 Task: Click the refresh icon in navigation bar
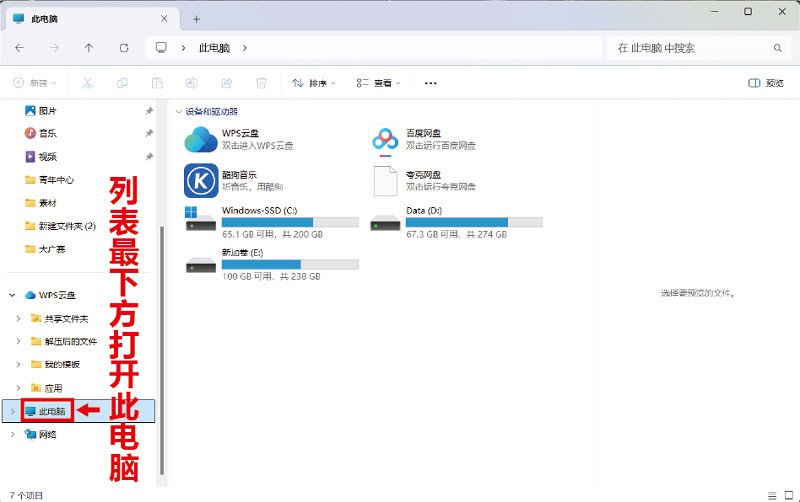tap(124, 48)
